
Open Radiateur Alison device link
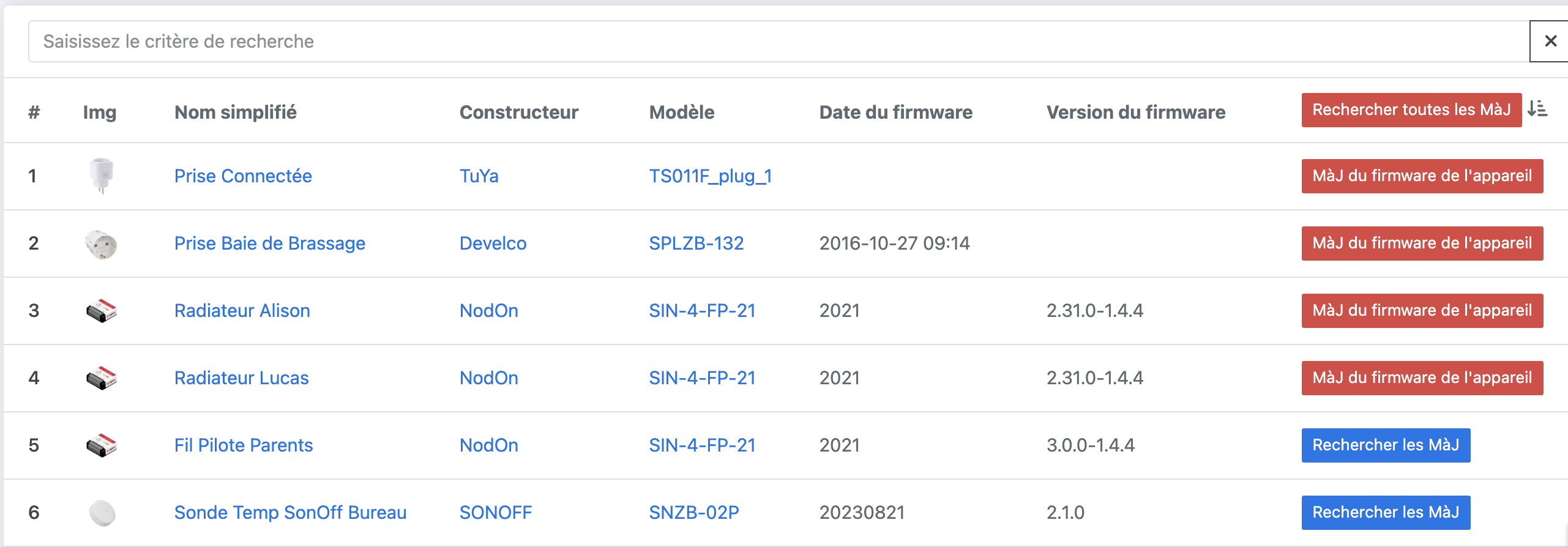pos(242,311)
